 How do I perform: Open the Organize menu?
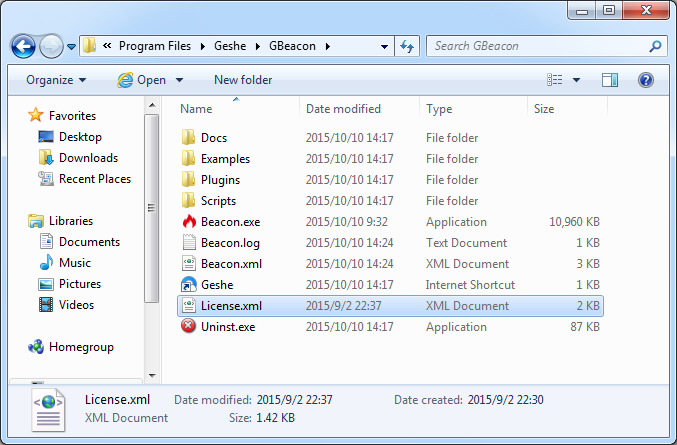pos(56,80)
